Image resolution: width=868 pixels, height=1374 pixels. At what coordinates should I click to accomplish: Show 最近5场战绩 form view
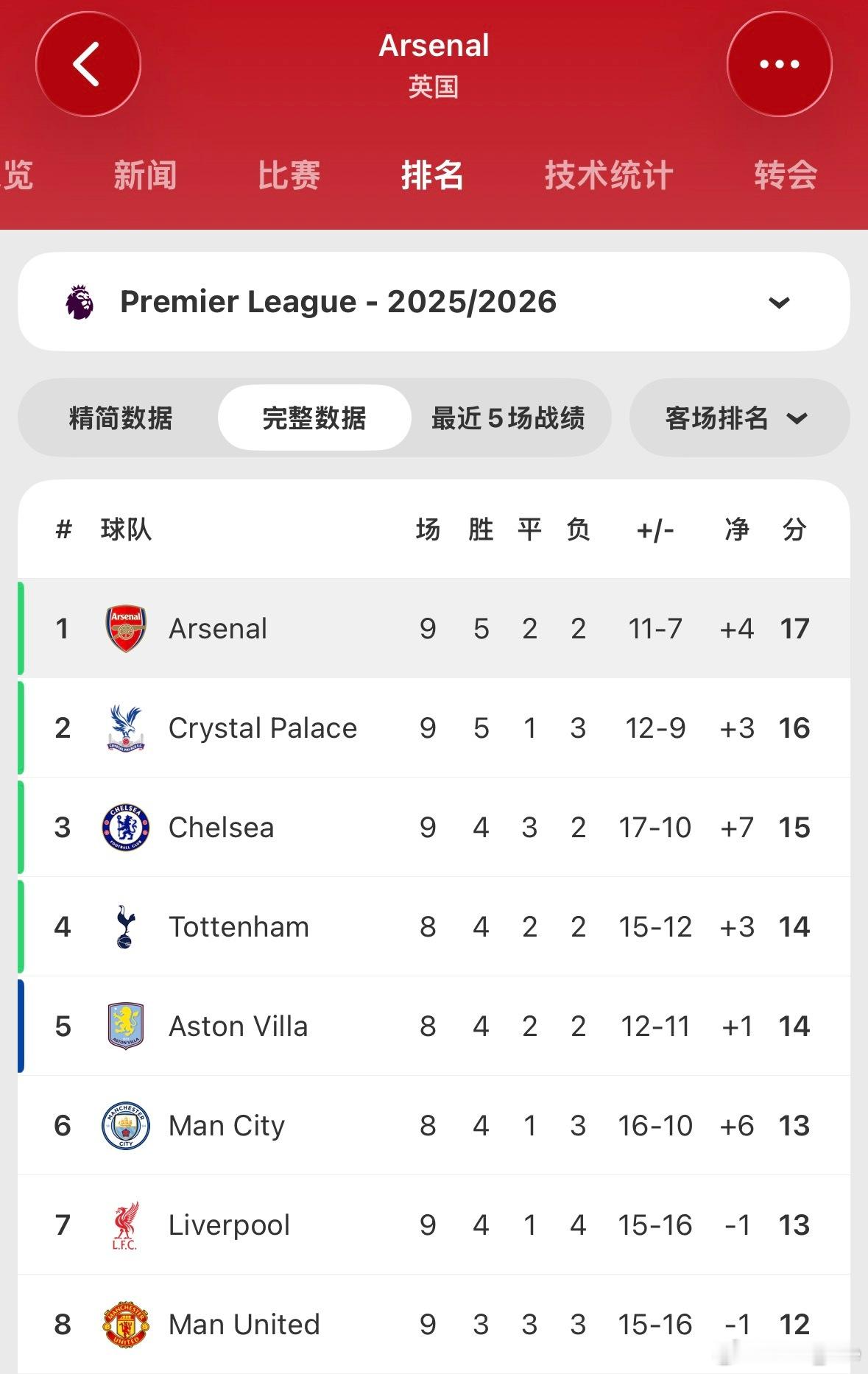[508, 418]
